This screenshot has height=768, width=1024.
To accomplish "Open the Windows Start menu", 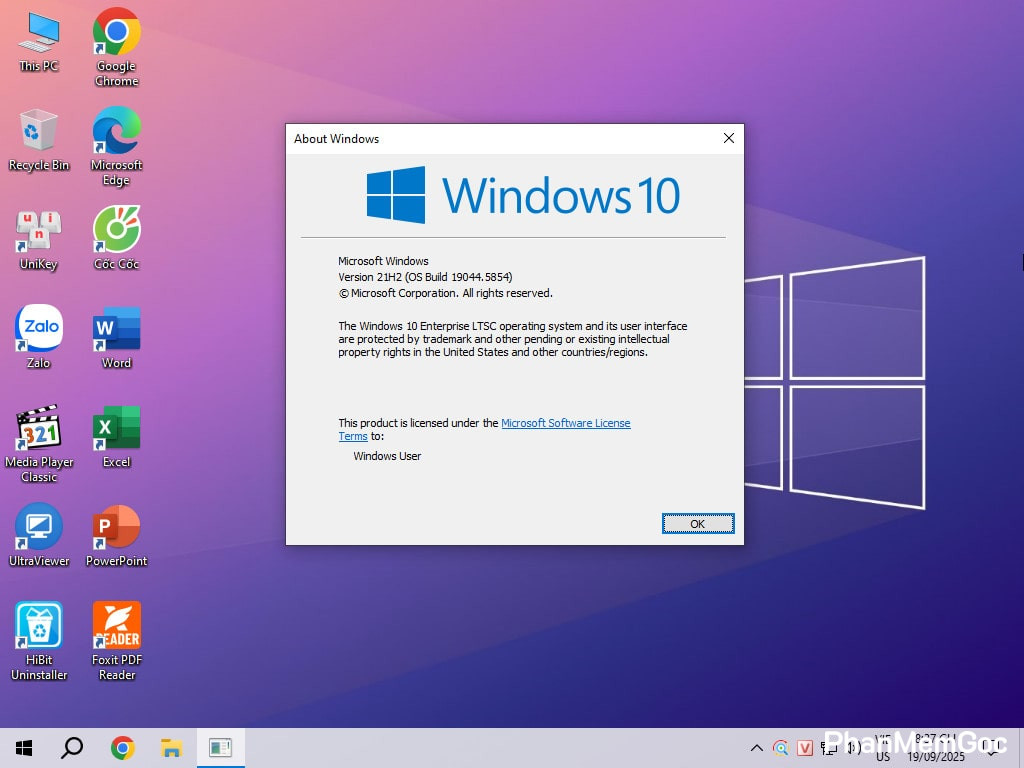I will (x=24, y=748).
